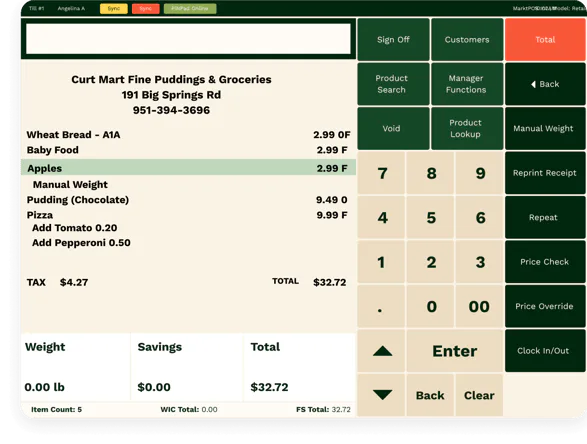The height and width of the screenshot is (444, 587).
Task: Click the WIC Total: 0.00 label
Action: (x=189, y=410)
